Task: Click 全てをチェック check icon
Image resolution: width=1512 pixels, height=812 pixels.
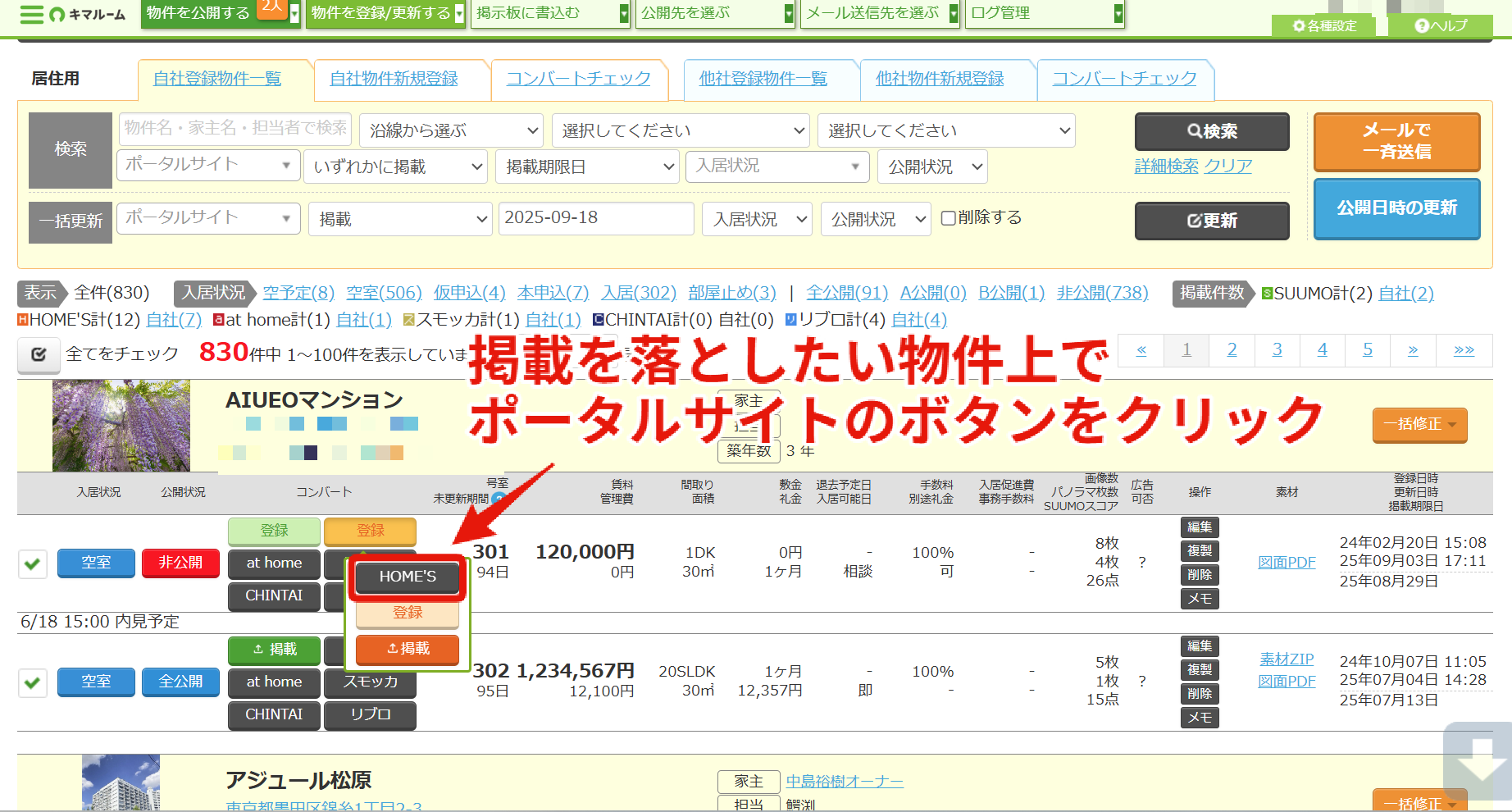Action: pyautogui.click(x=38, y=355)
